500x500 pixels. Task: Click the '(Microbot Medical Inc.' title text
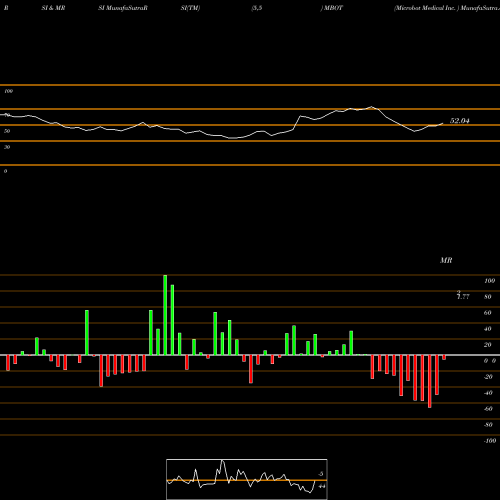[x=425, y=8]
